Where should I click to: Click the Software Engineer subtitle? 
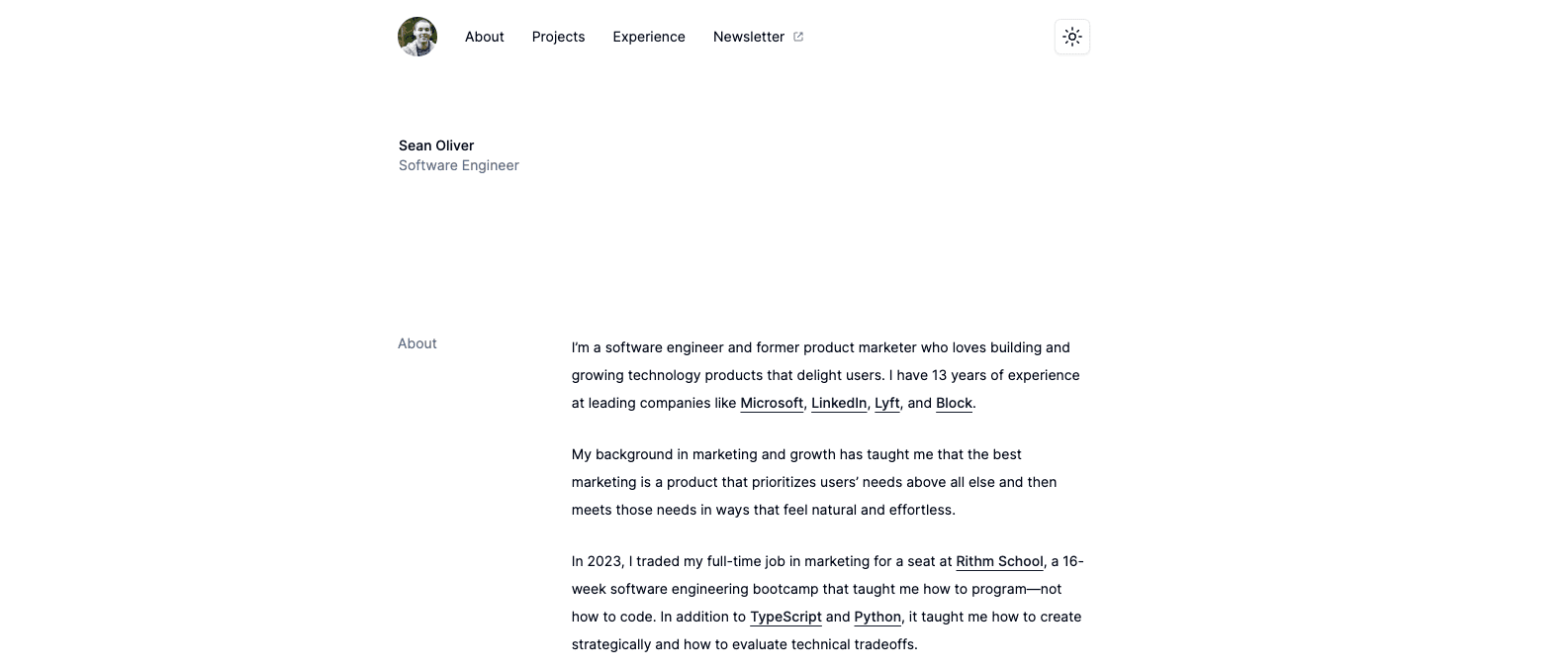[459, 165]
